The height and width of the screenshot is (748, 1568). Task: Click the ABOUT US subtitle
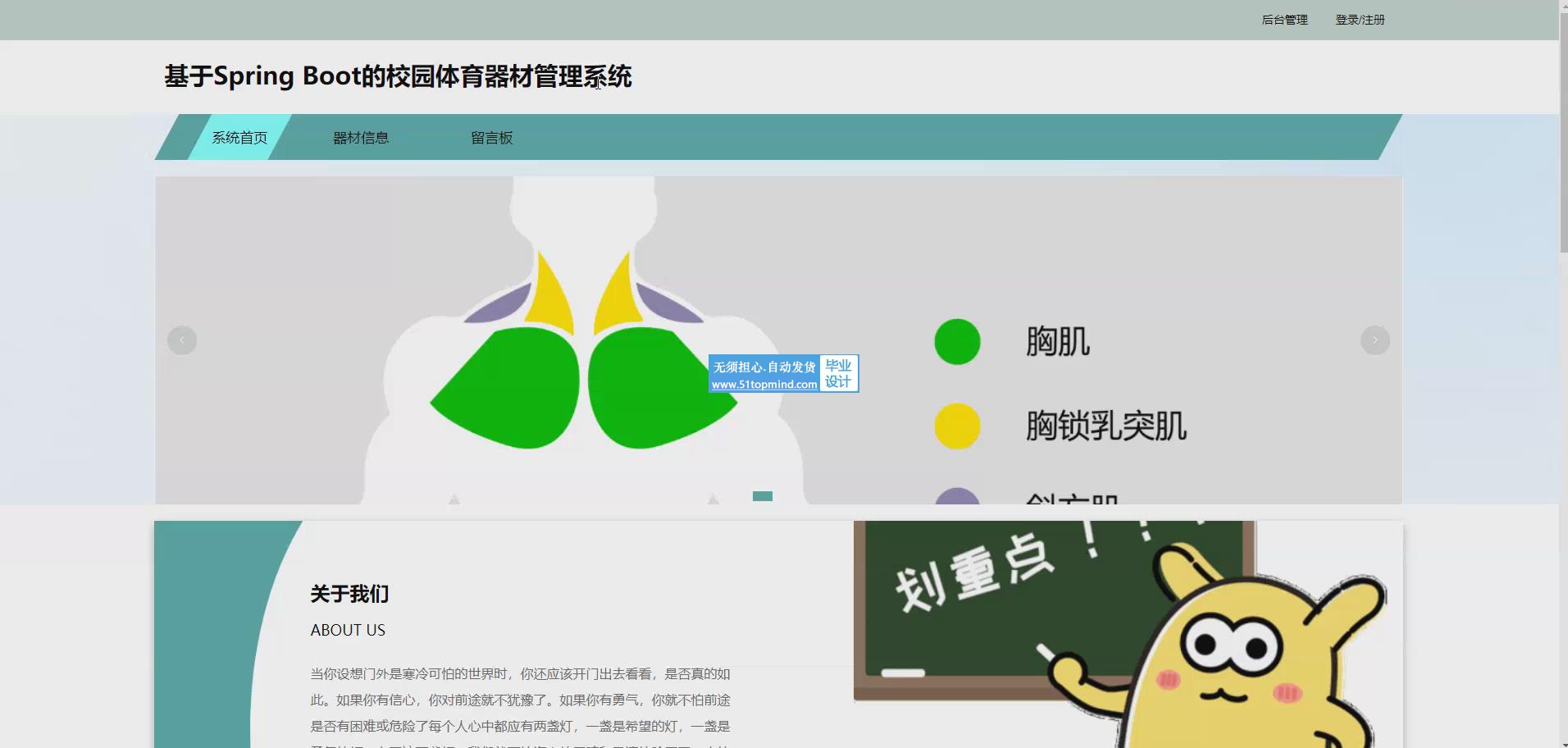tap(348, 630)
